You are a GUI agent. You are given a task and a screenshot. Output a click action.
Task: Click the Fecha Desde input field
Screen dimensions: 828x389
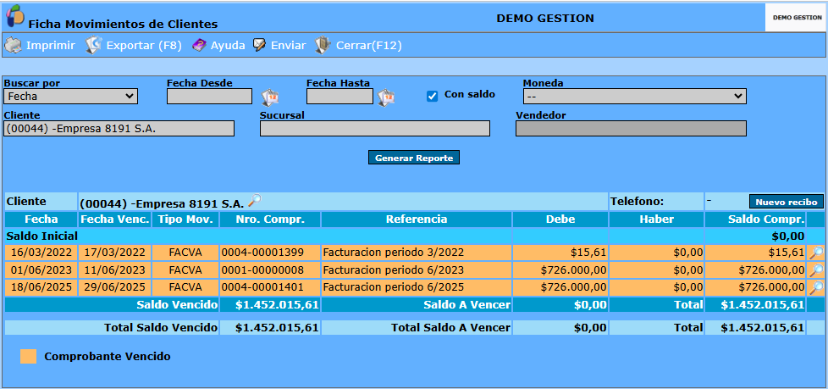click(x=210, y=97)
